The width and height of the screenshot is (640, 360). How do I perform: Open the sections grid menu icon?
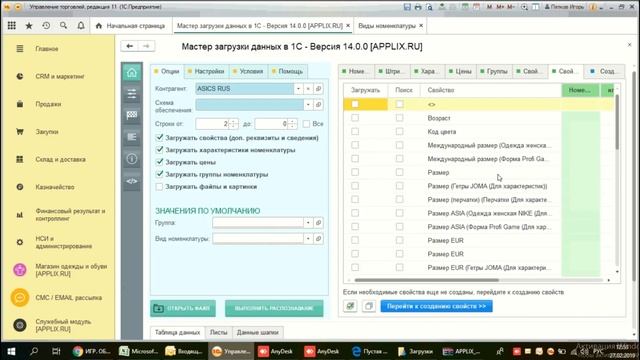tap(11, 26)
